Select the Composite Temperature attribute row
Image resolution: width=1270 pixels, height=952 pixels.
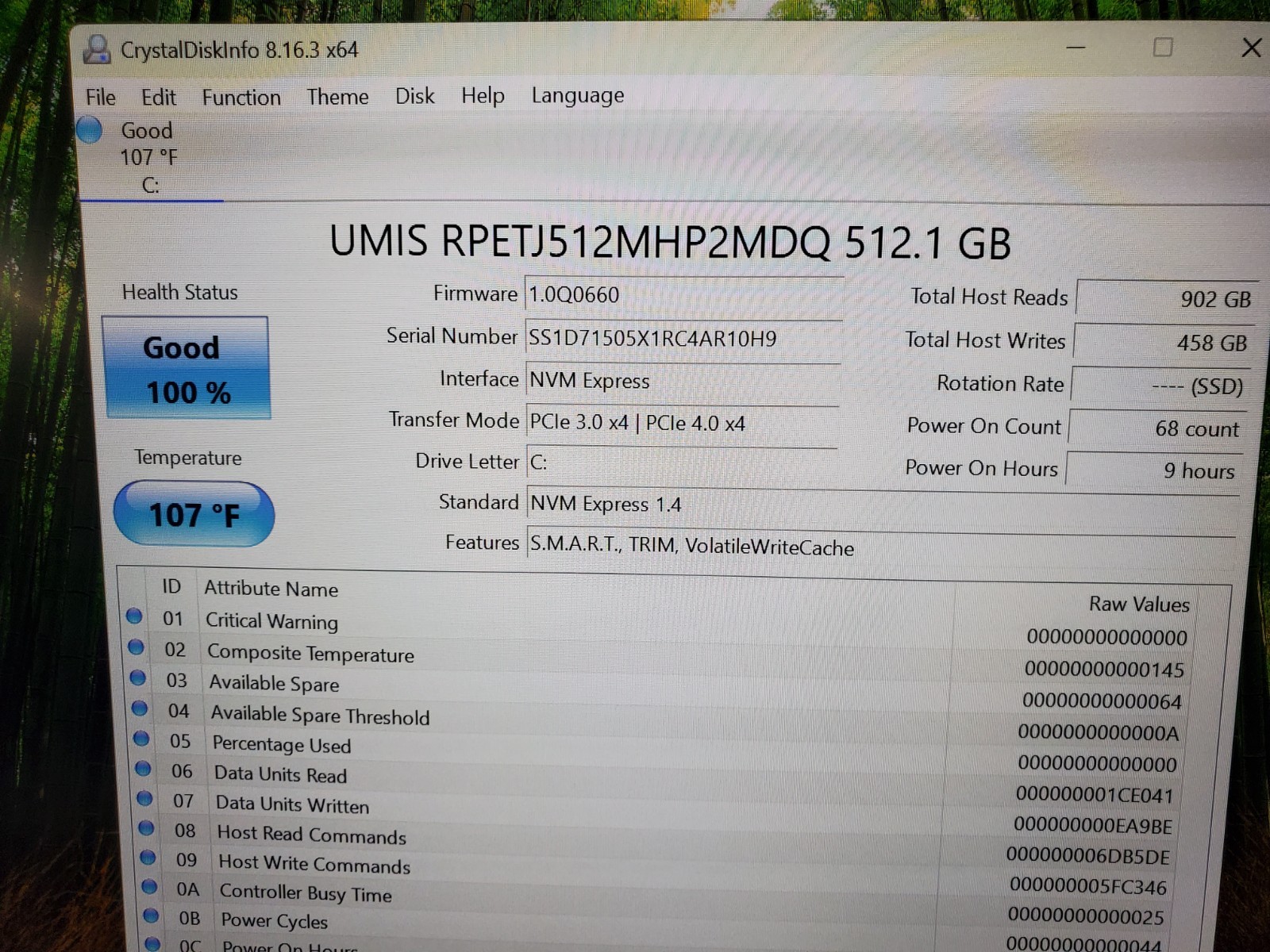(x=659, y=658)
